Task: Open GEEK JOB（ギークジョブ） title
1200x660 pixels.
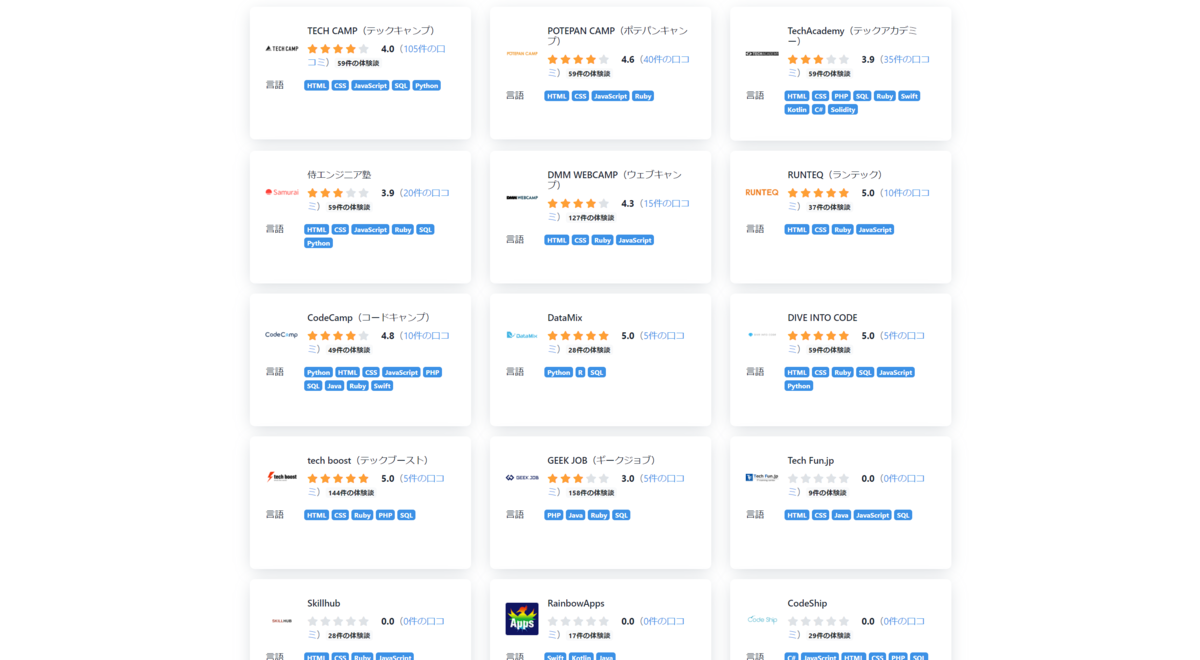Action: [x=604, y=461]
